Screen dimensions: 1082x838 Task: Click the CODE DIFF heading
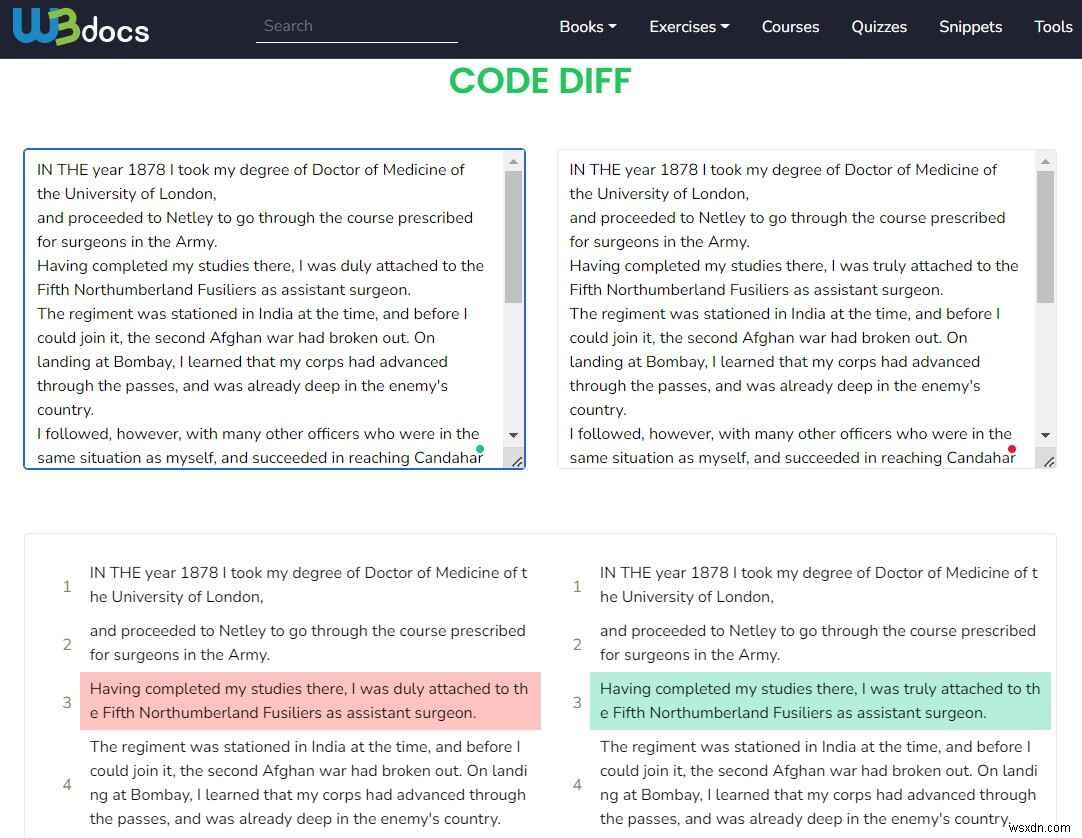pos(540,81)
